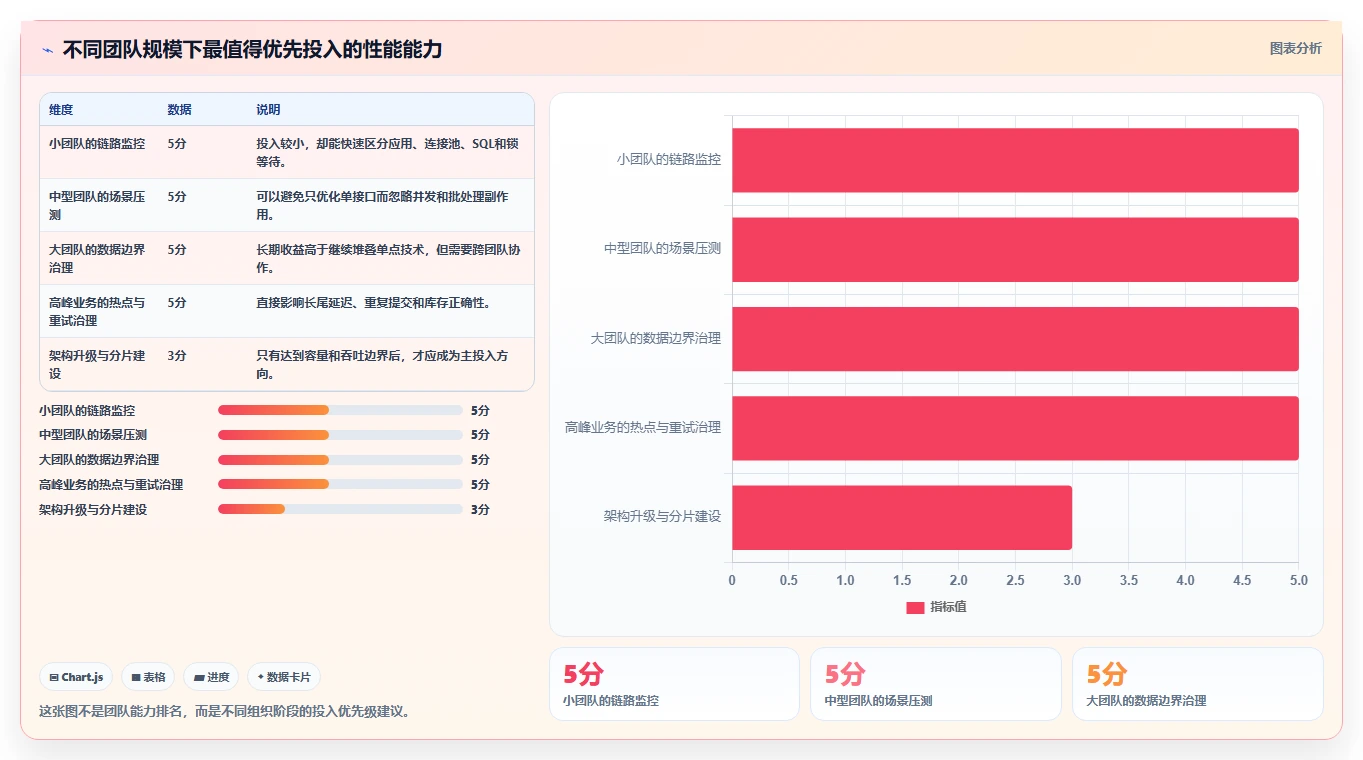Click the 中型团队的场景压测 progress bar

[340, 435]
